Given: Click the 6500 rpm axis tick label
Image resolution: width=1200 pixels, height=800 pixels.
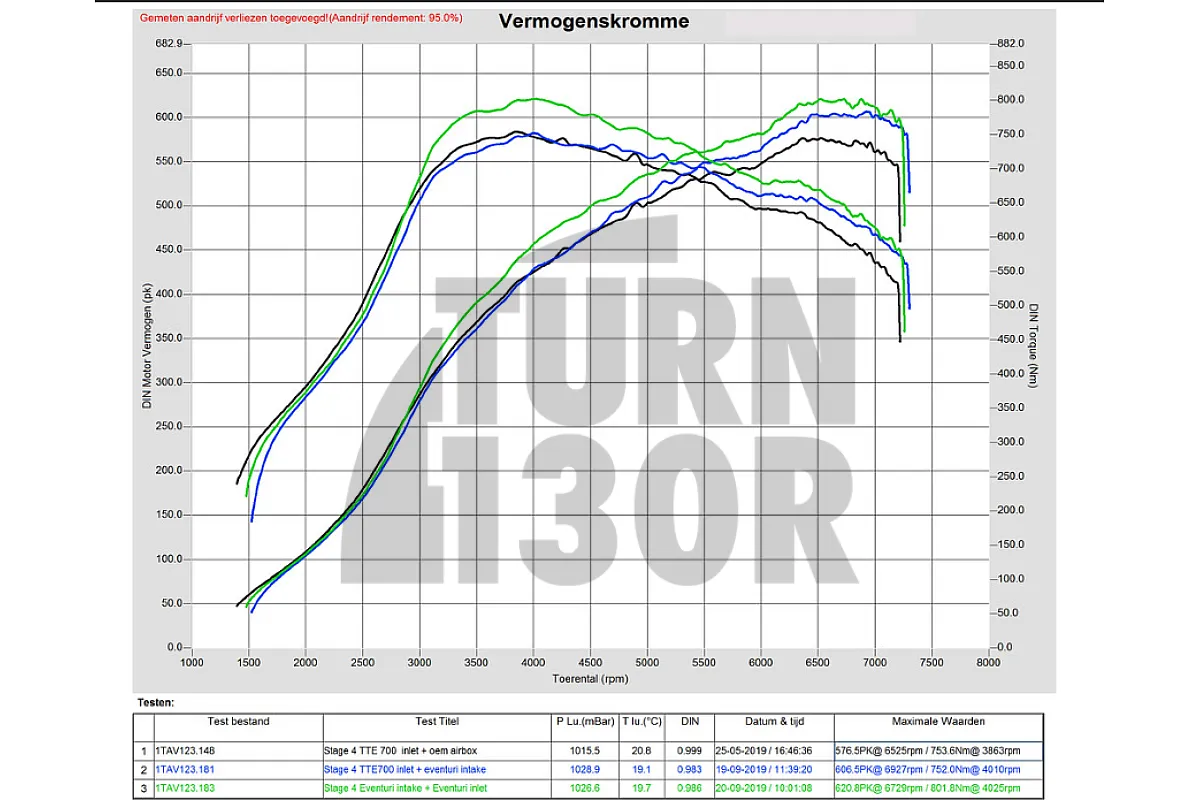Looking at the screenshot, I should click(818, 663).
